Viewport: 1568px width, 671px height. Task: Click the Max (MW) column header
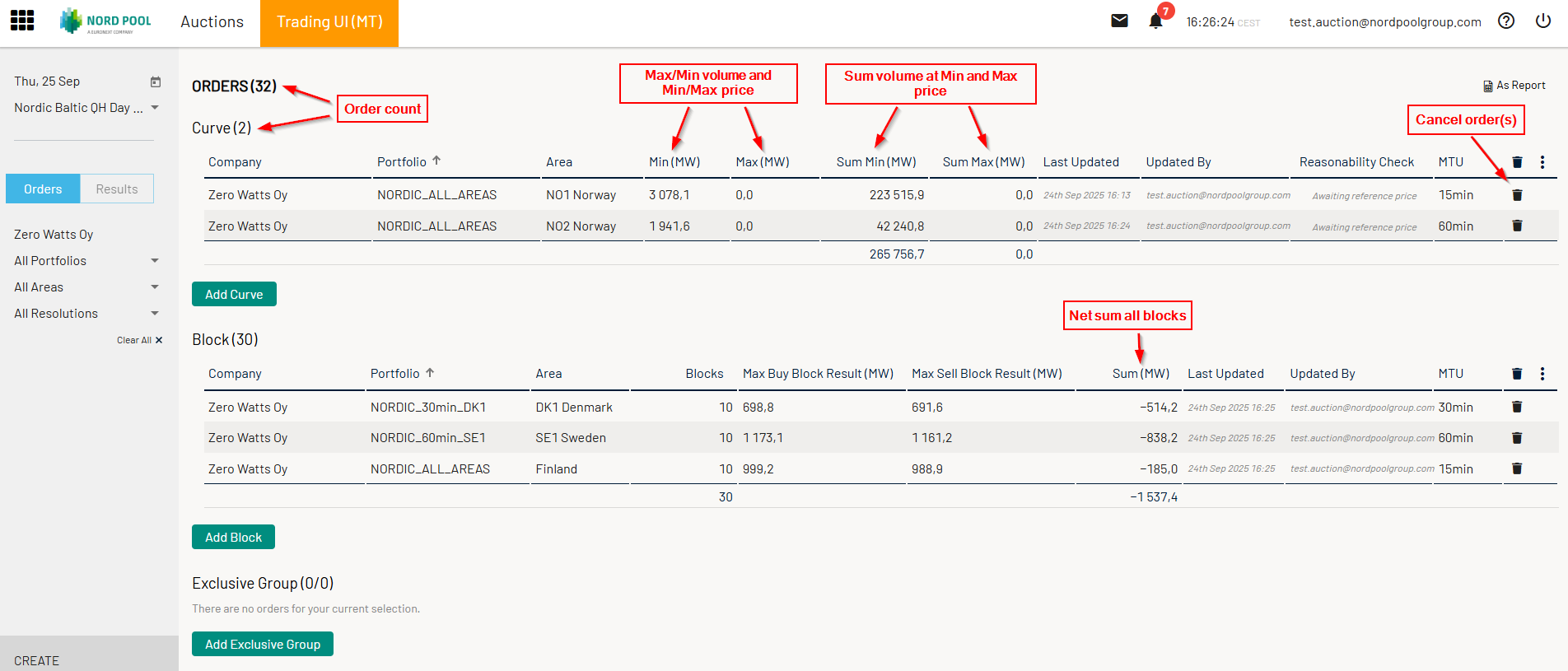[x=763, y=162]
